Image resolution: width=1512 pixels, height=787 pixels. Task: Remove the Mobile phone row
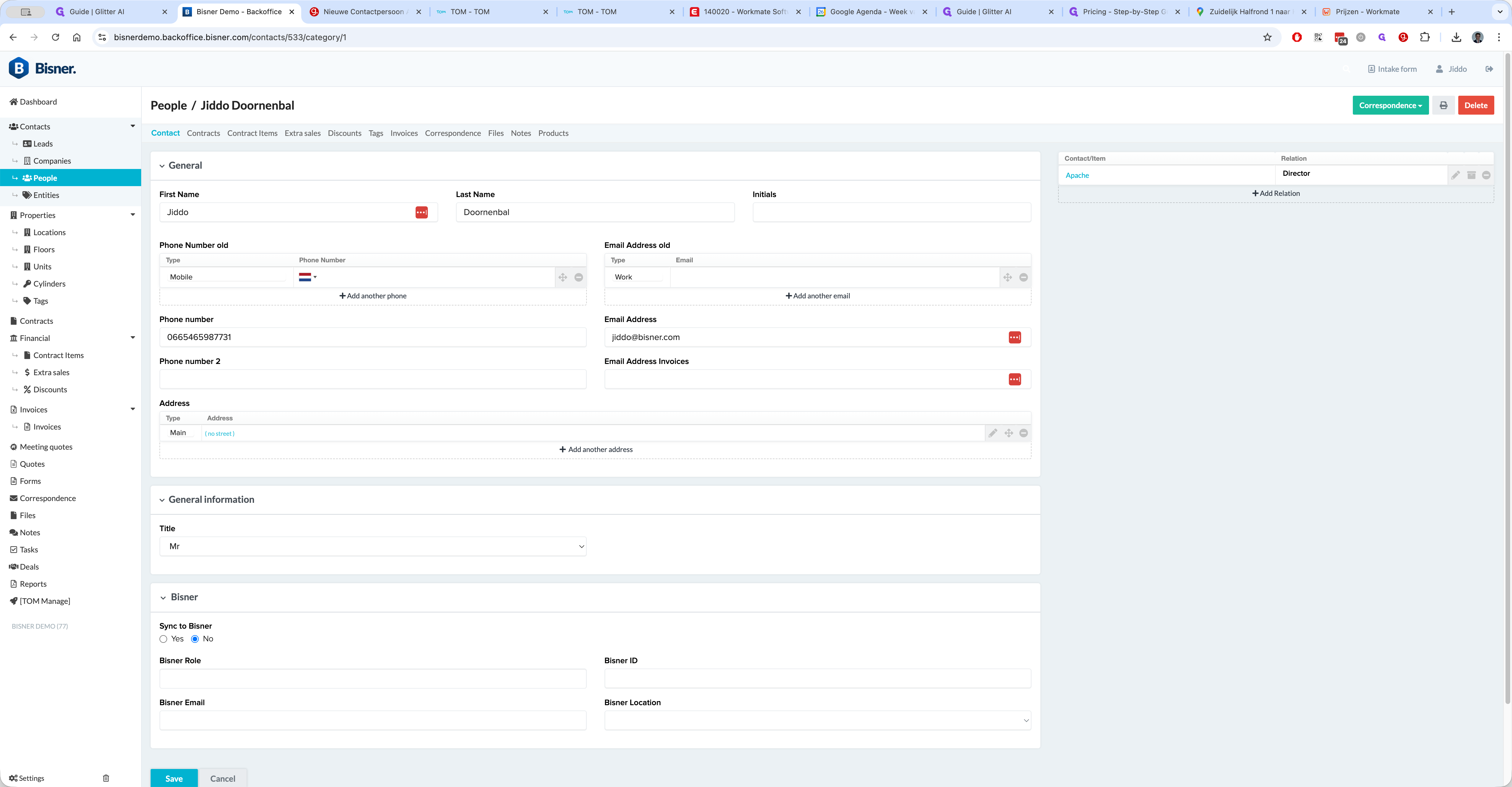[x=579, y=277]
